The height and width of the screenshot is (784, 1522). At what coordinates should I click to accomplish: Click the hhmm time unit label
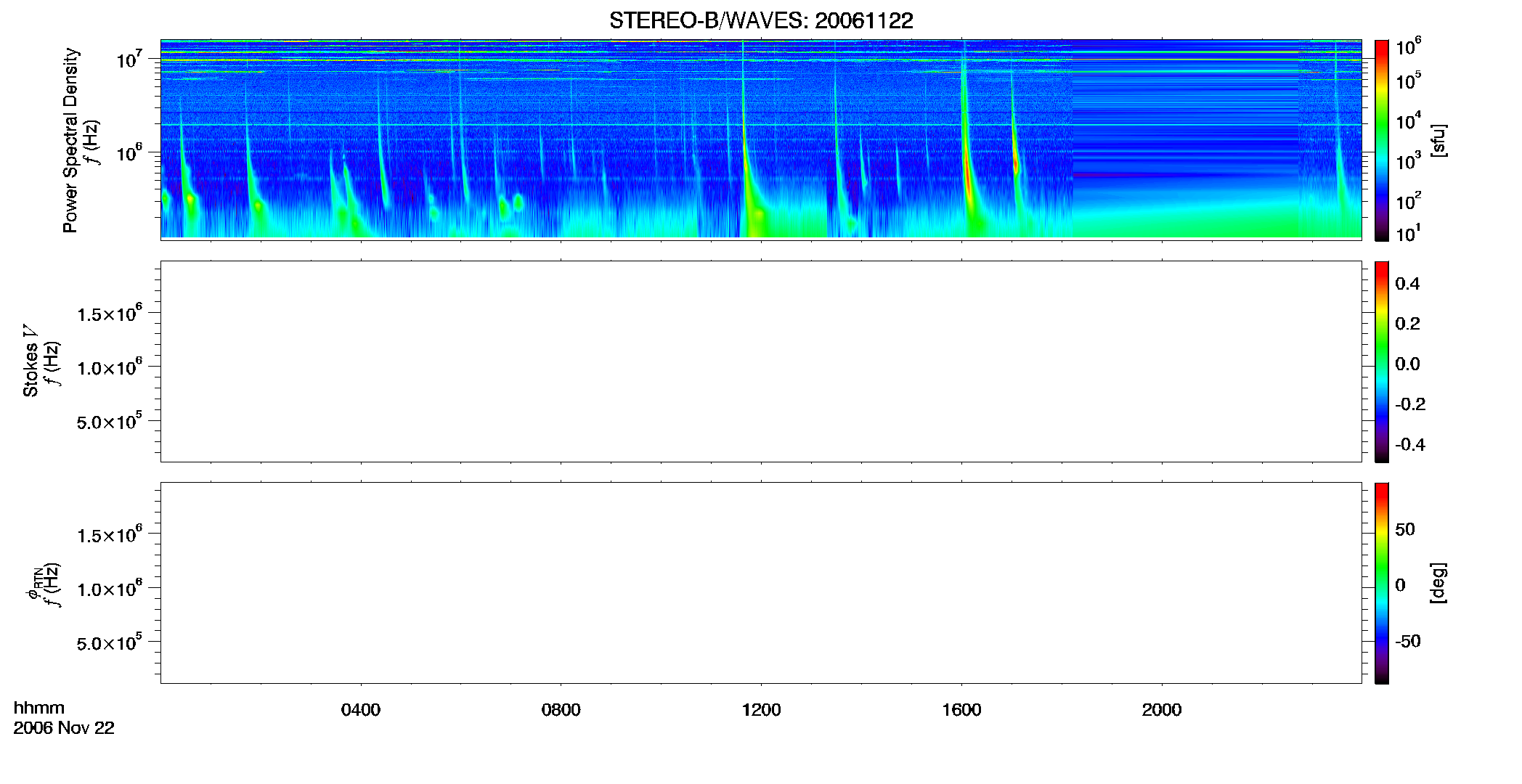39,708
